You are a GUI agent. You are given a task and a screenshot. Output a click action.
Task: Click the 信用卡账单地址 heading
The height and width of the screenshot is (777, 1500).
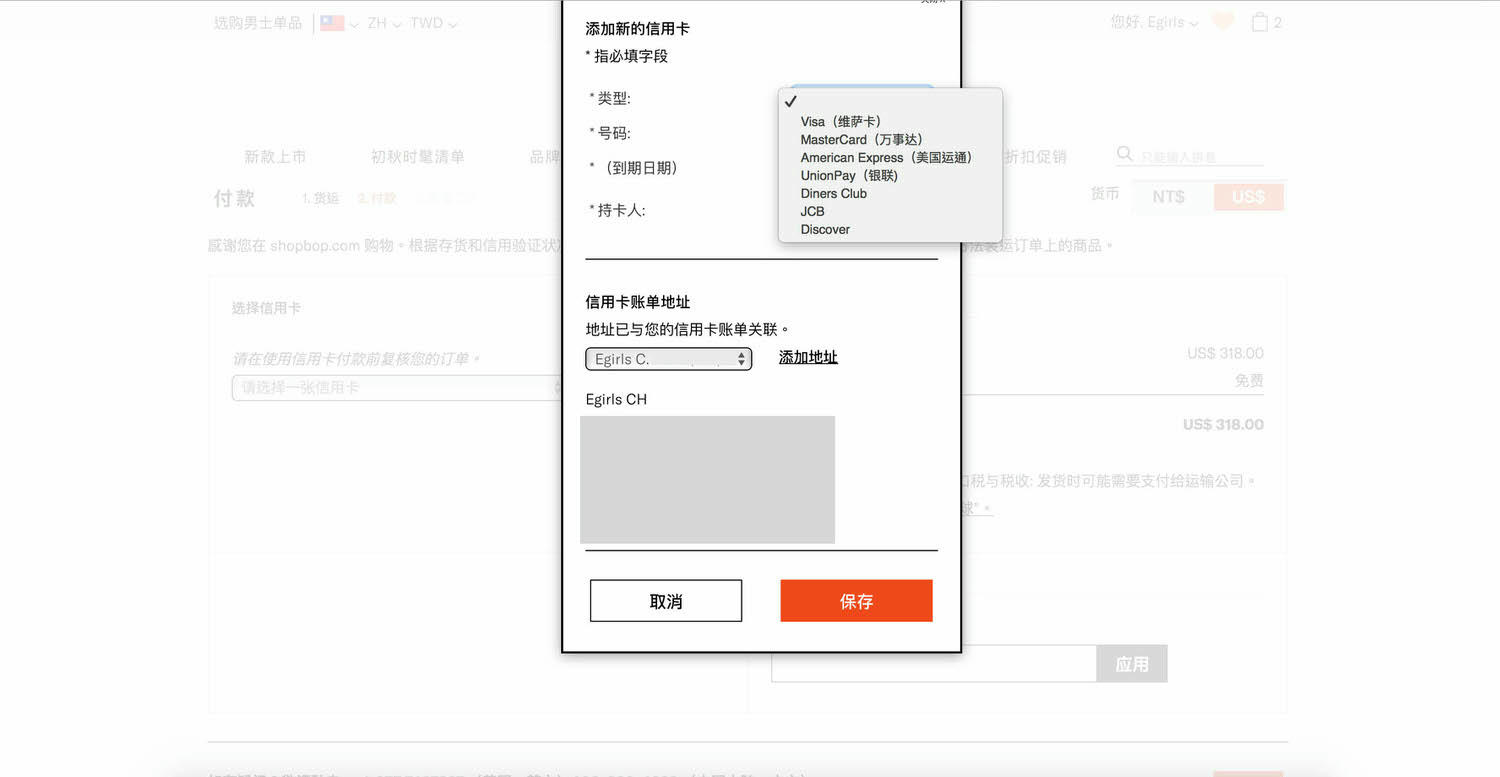point(637,302)
